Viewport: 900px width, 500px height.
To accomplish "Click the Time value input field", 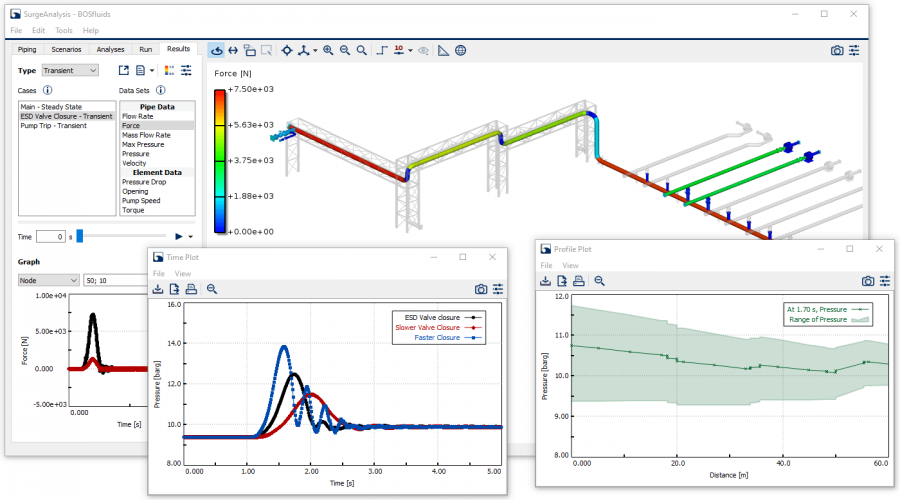I will (x=50, y=236).
